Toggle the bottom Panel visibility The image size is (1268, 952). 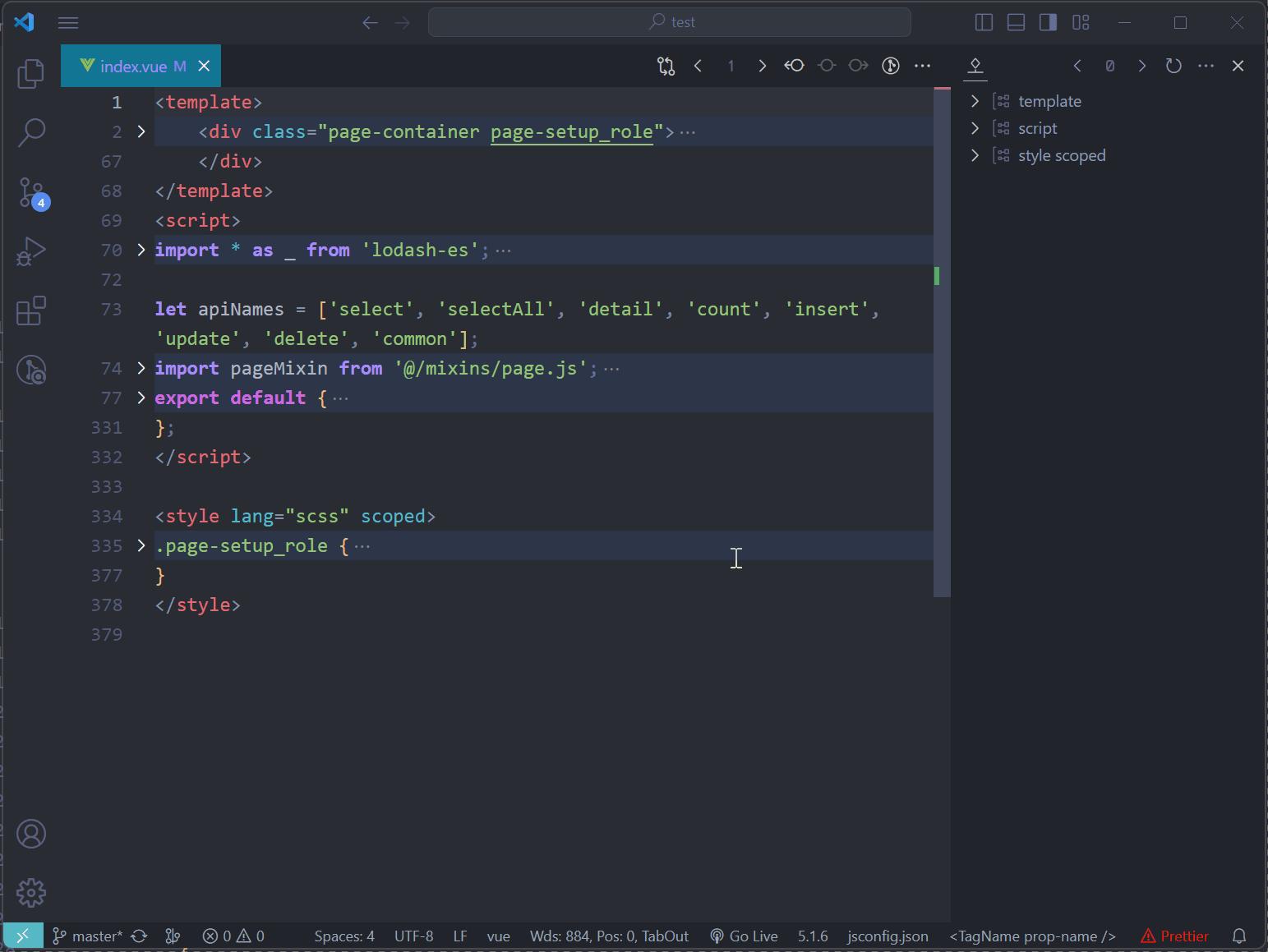[x=1015, y=22]
